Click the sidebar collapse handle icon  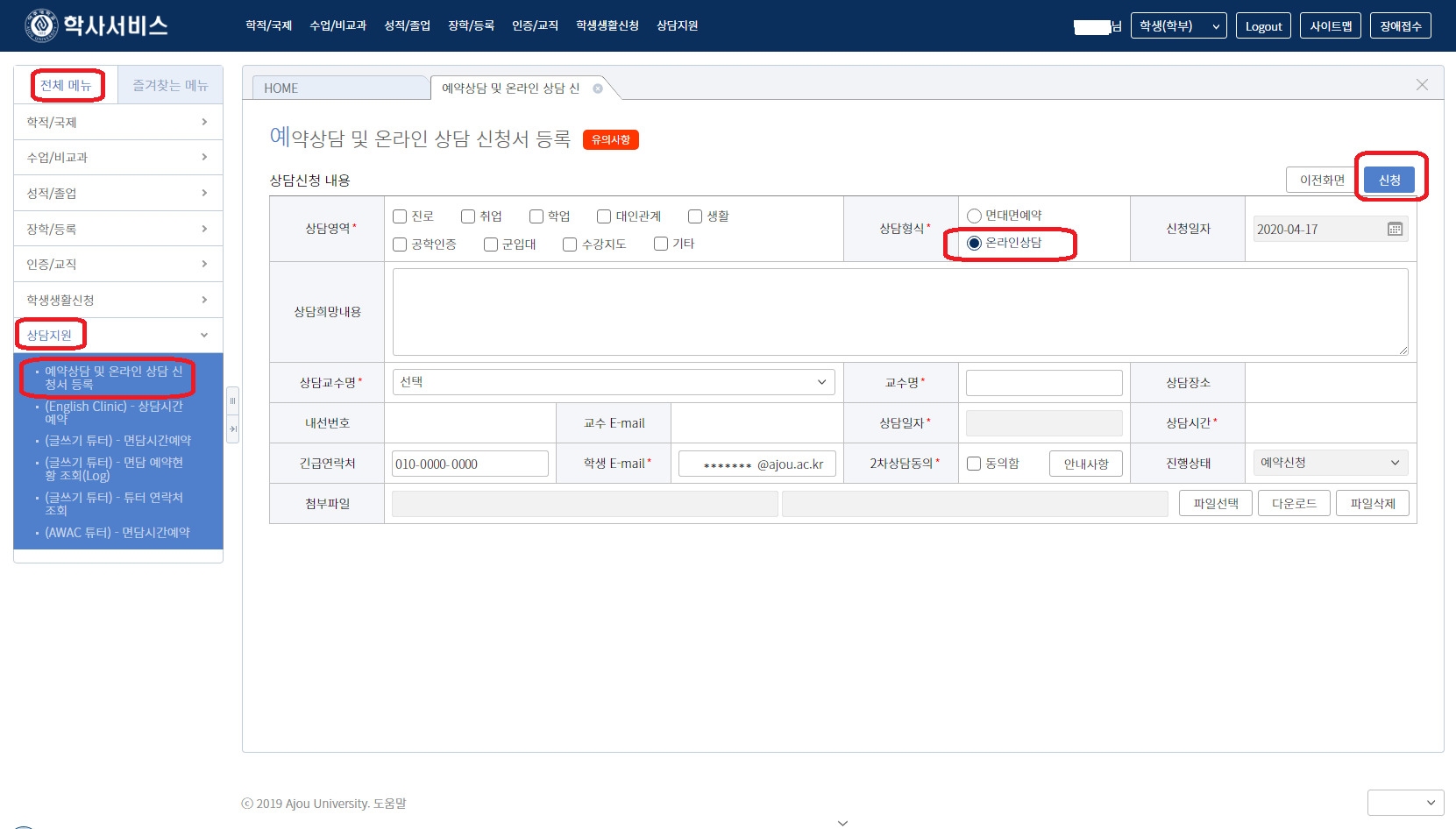(x=233, y=401)
